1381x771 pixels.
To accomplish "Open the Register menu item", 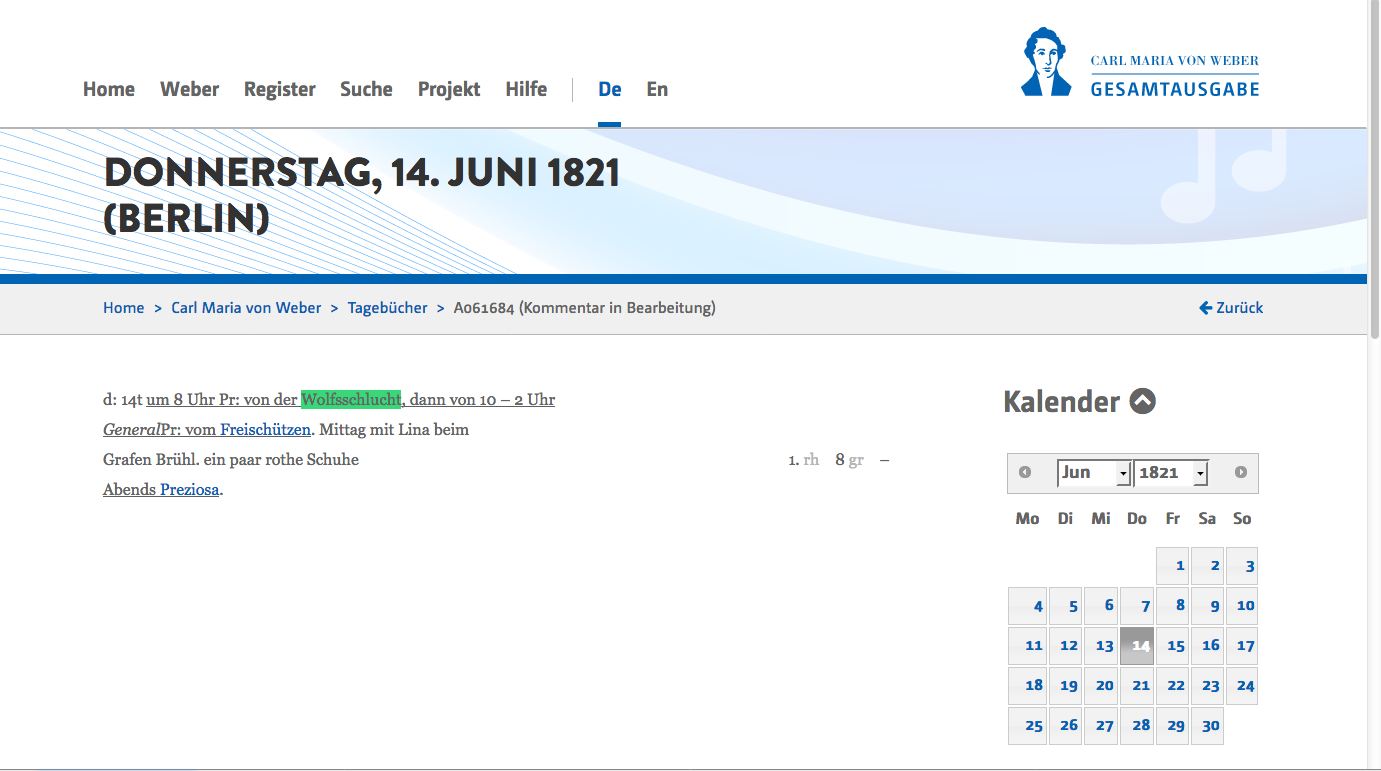I will (x=280, y=89).
